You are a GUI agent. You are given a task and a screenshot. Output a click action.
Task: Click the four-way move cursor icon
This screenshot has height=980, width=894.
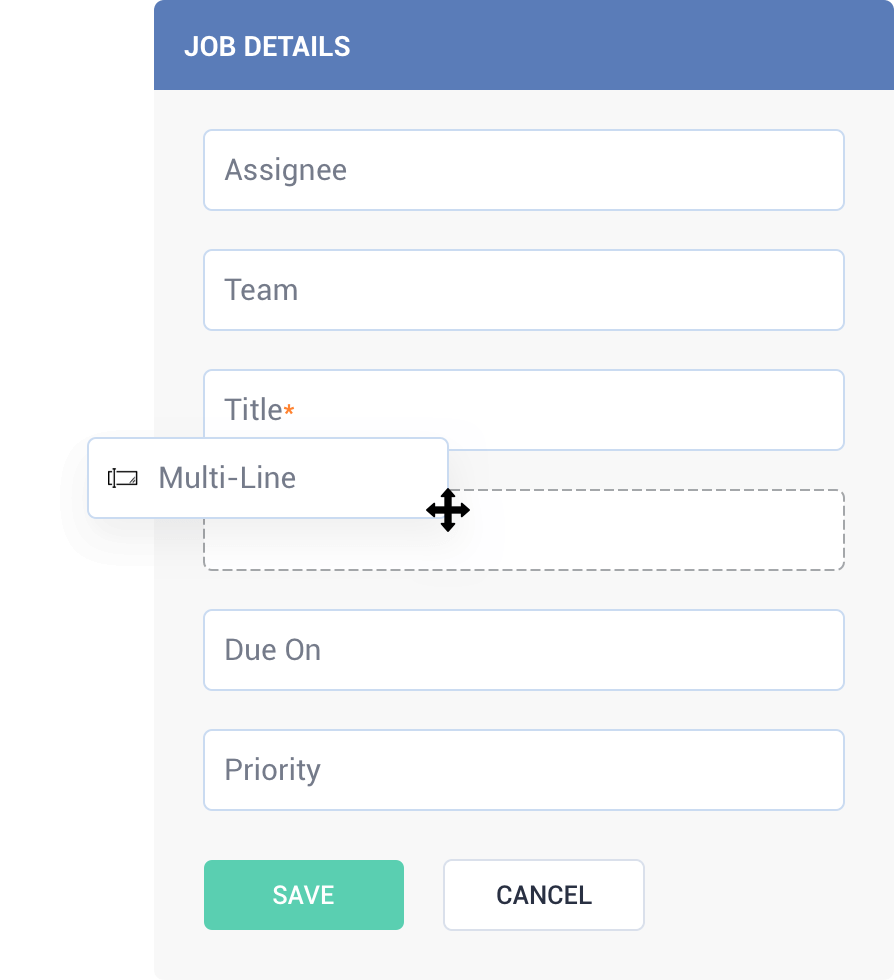[x=448, y=510]
